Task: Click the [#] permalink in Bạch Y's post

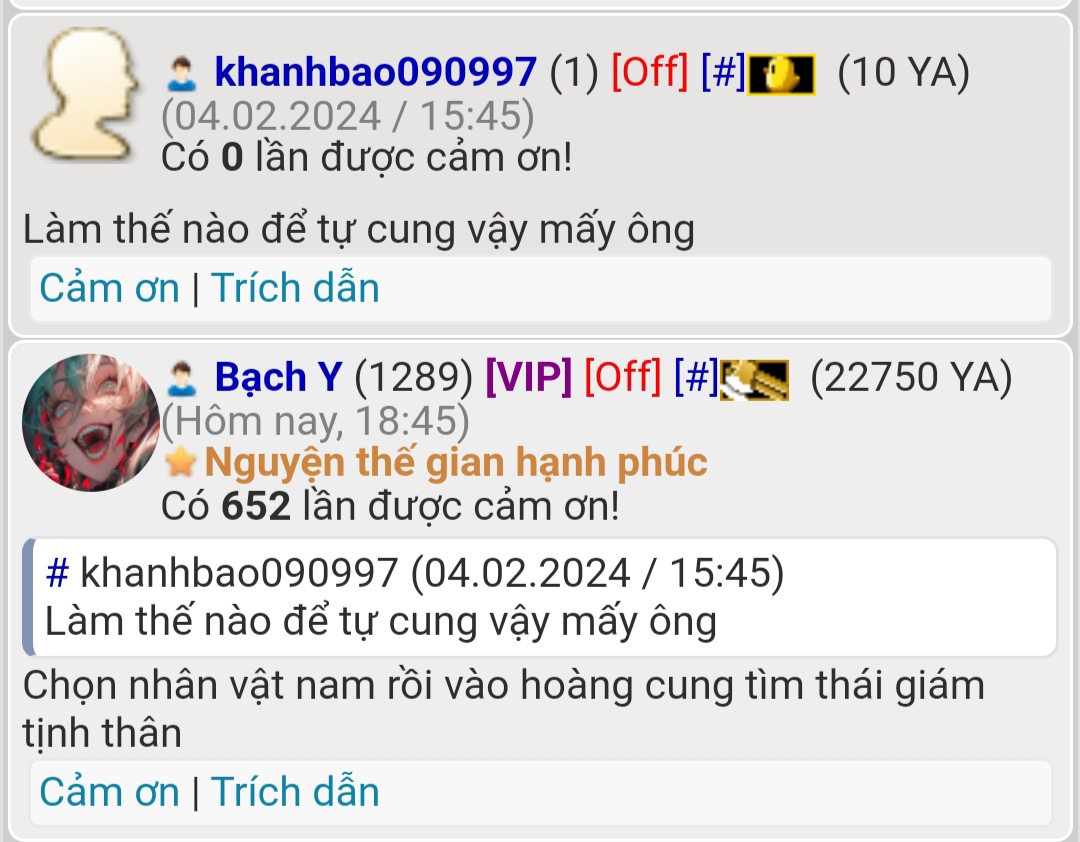Action: [x=696, y=377]
